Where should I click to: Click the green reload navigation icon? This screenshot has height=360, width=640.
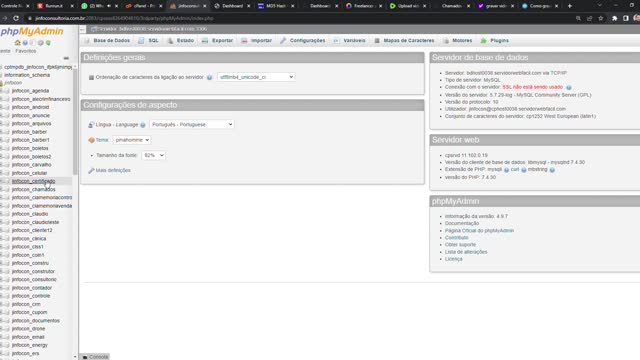[x=48, y=42]
